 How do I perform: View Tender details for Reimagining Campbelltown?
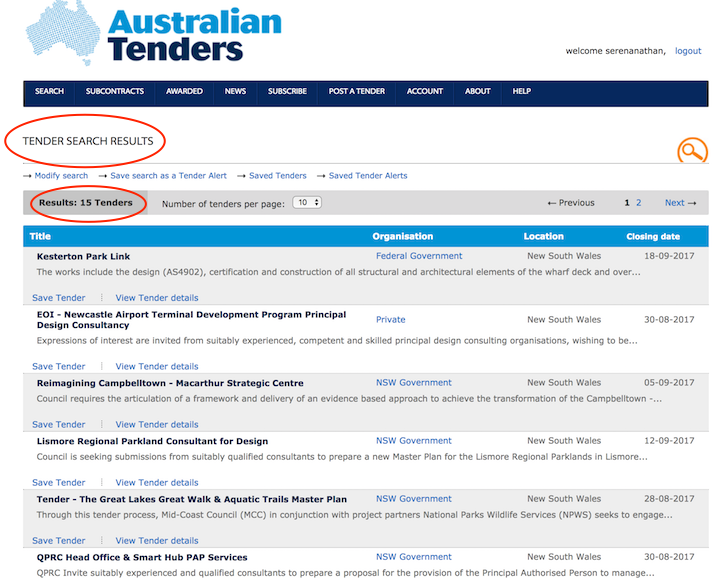pyautogui.click(x=157, y=425)
